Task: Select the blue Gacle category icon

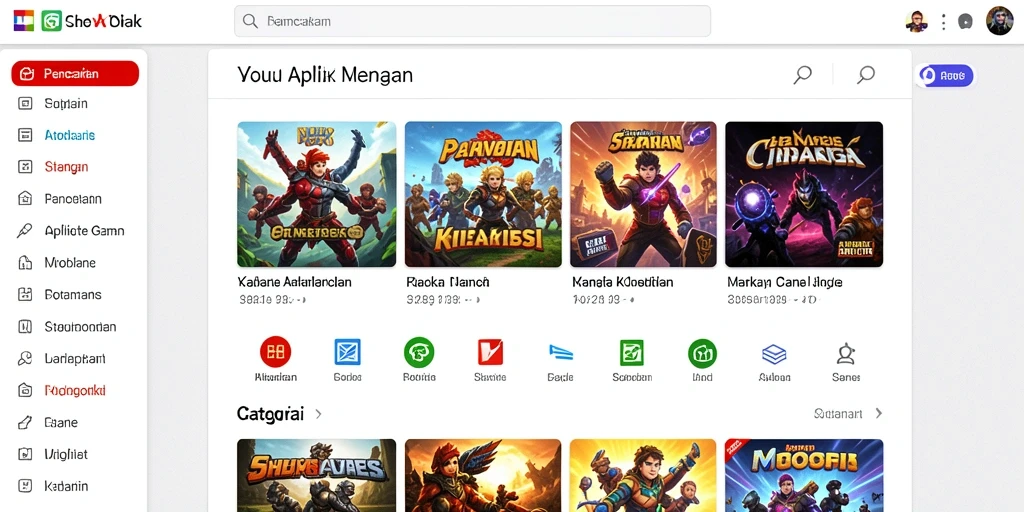Action: tap(560, 353)
